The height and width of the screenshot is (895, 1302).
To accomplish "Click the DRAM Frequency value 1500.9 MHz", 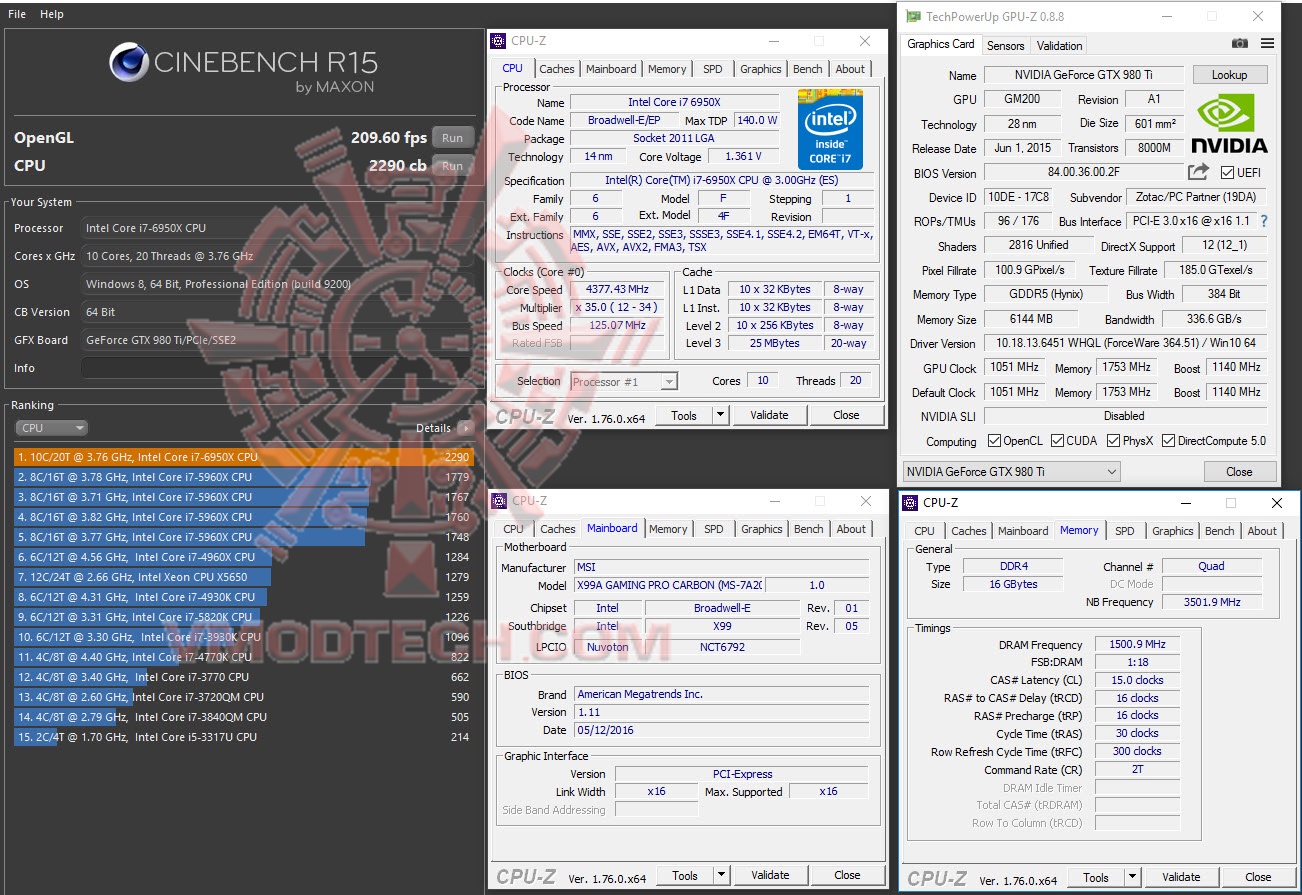I will 1137,645.
